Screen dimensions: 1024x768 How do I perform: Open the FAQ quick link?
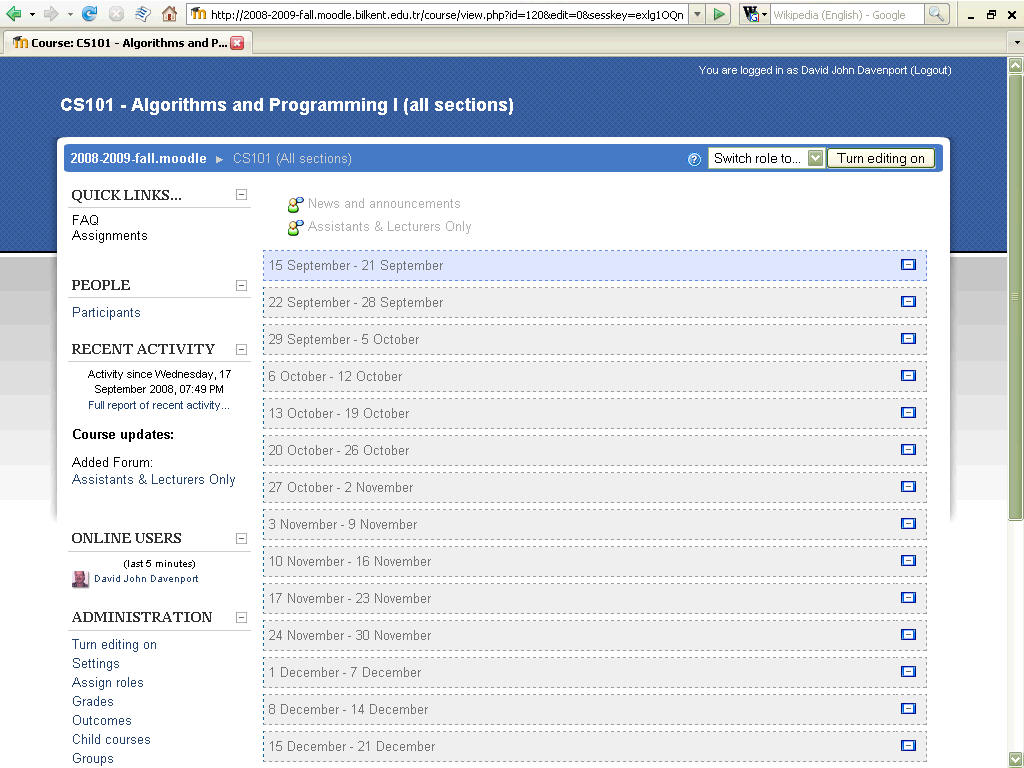pos(86,220)
